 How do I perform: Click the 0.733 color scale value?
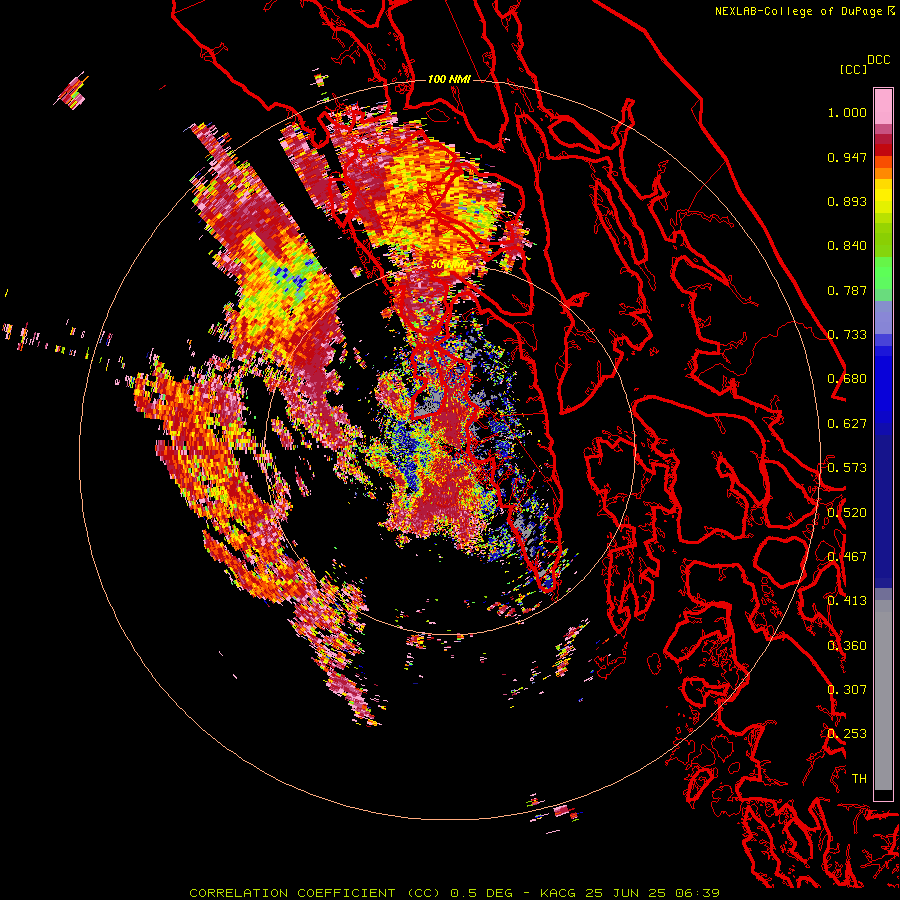pyautogui.click(x=847, y=335)
